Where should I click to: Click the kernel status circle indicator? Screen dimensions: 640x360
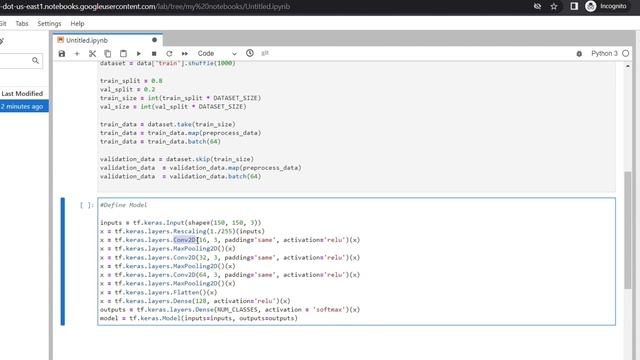click(x=625, y=53)
